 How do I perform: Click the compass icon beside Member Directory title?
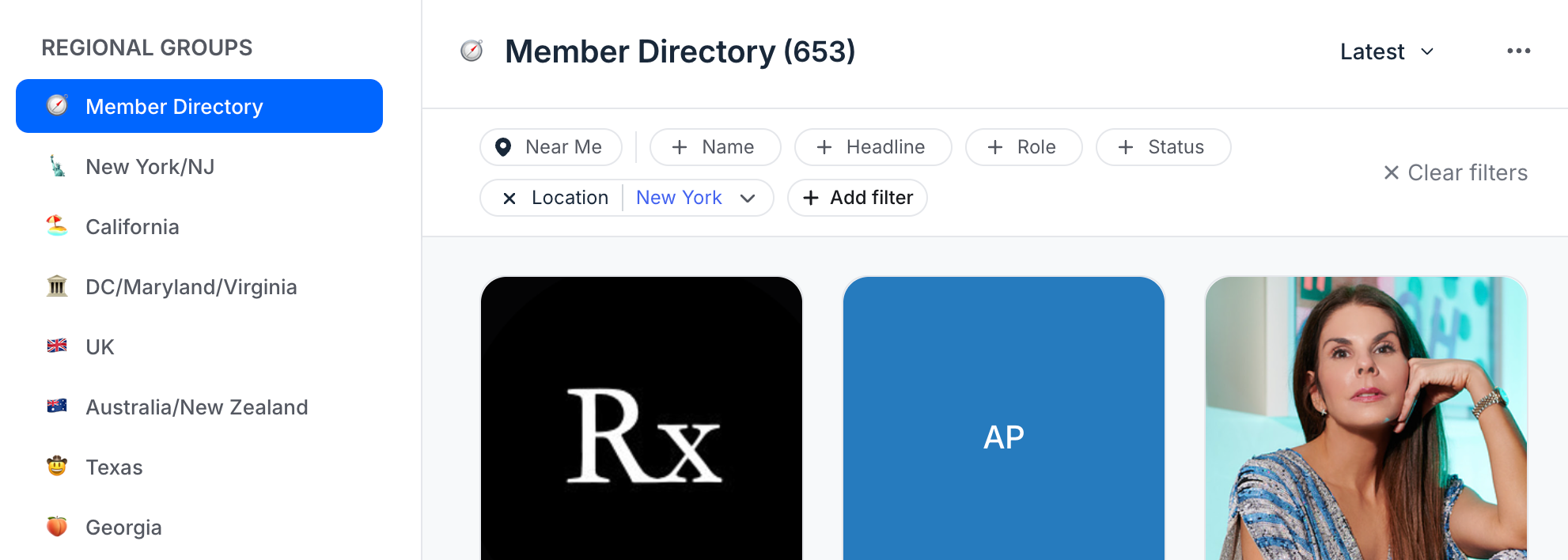(x=472, y=51)
